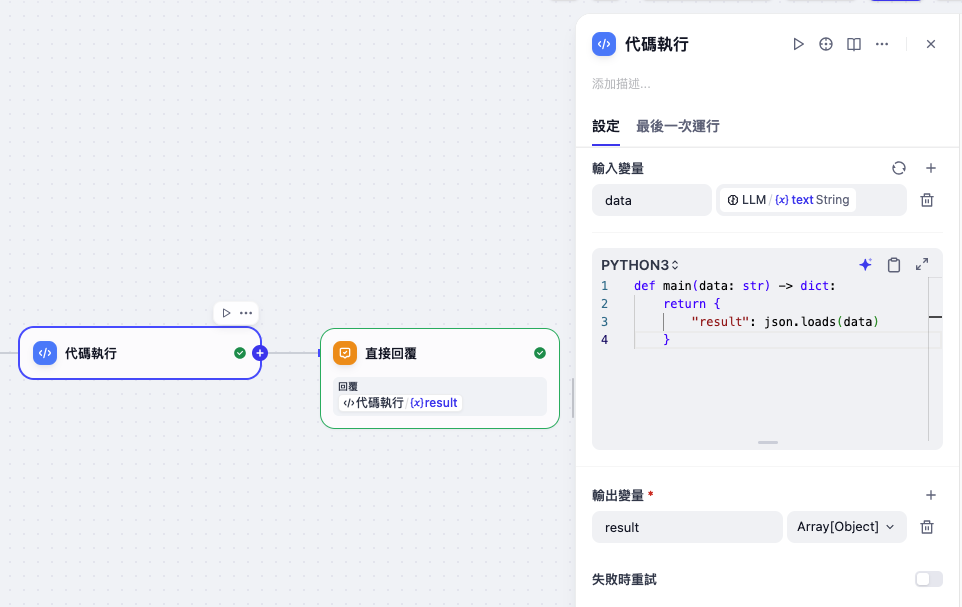This screenshot has width=962, height=607.
Task: Add a new output variable
Action: click(930, 495)
